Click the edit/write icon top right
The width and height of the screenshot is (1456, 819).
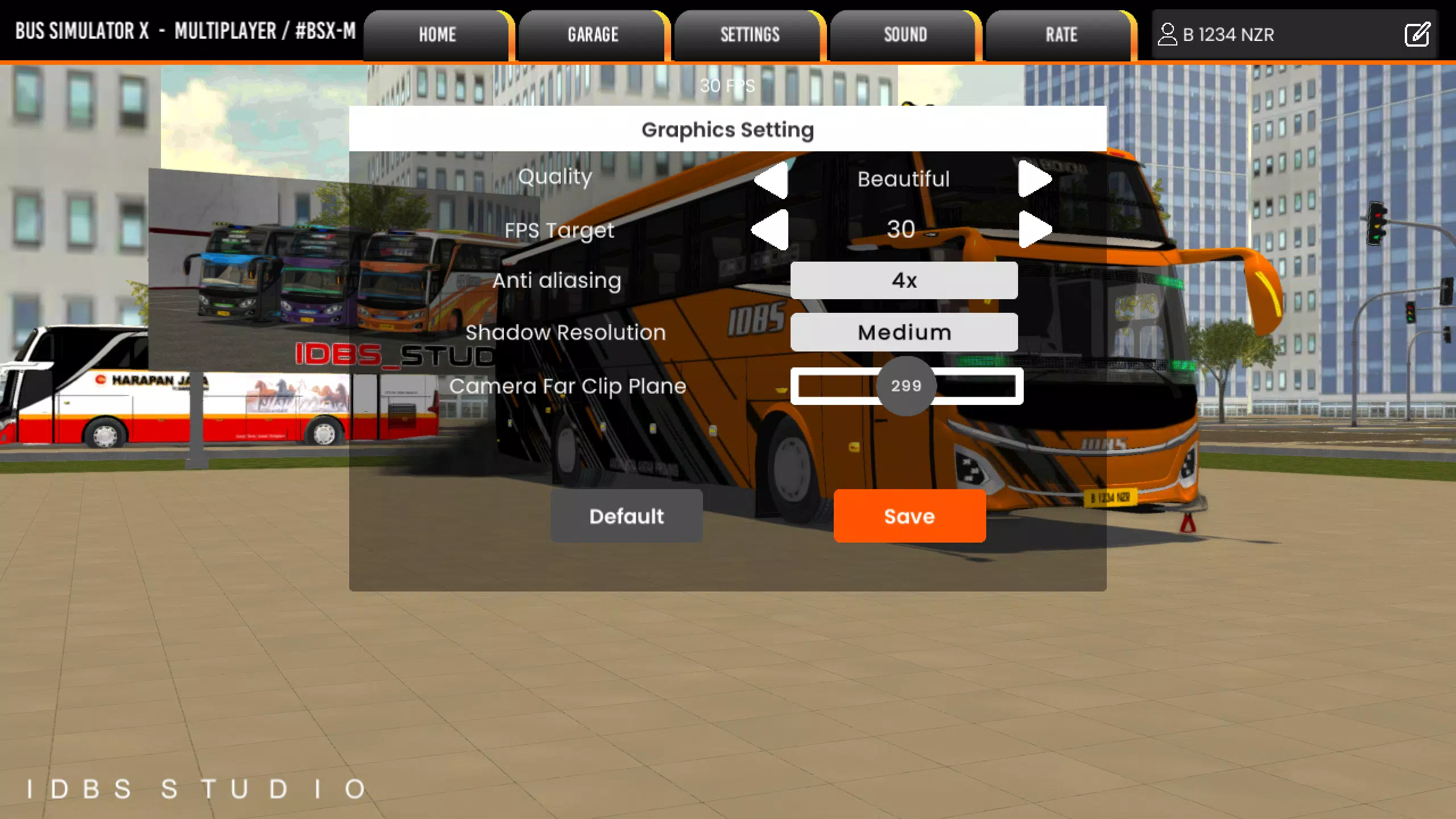coord(1418,34)
